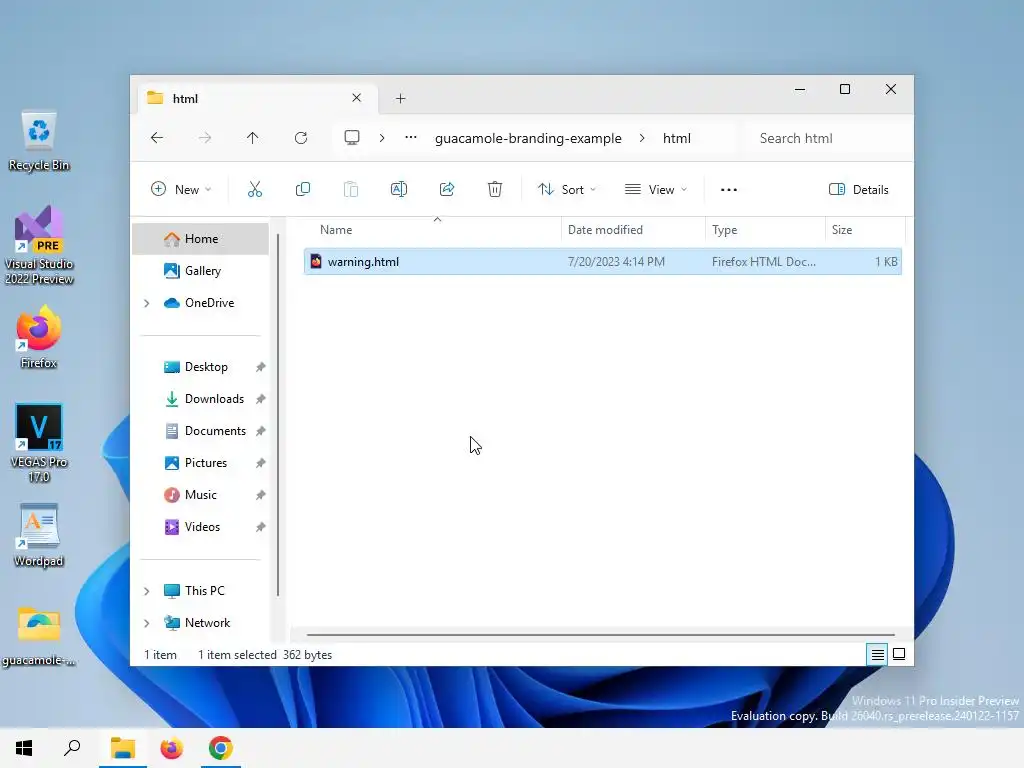The height and width of the screenshot is (768, 1024).
Task: Close the html tab
Action: tap(357, 98)
